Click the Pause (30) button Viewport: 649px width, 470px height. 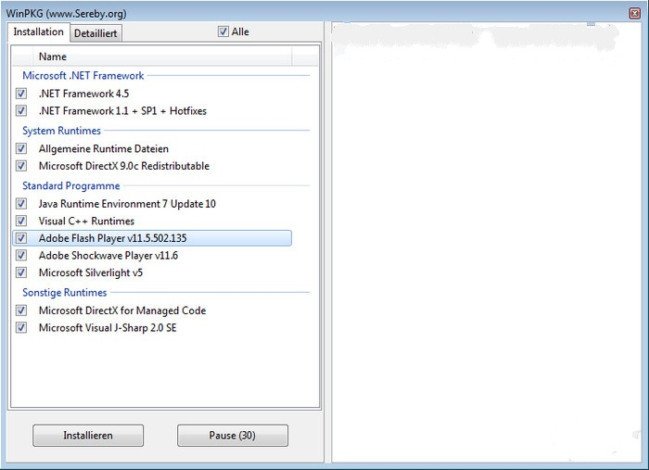(232, 435)
